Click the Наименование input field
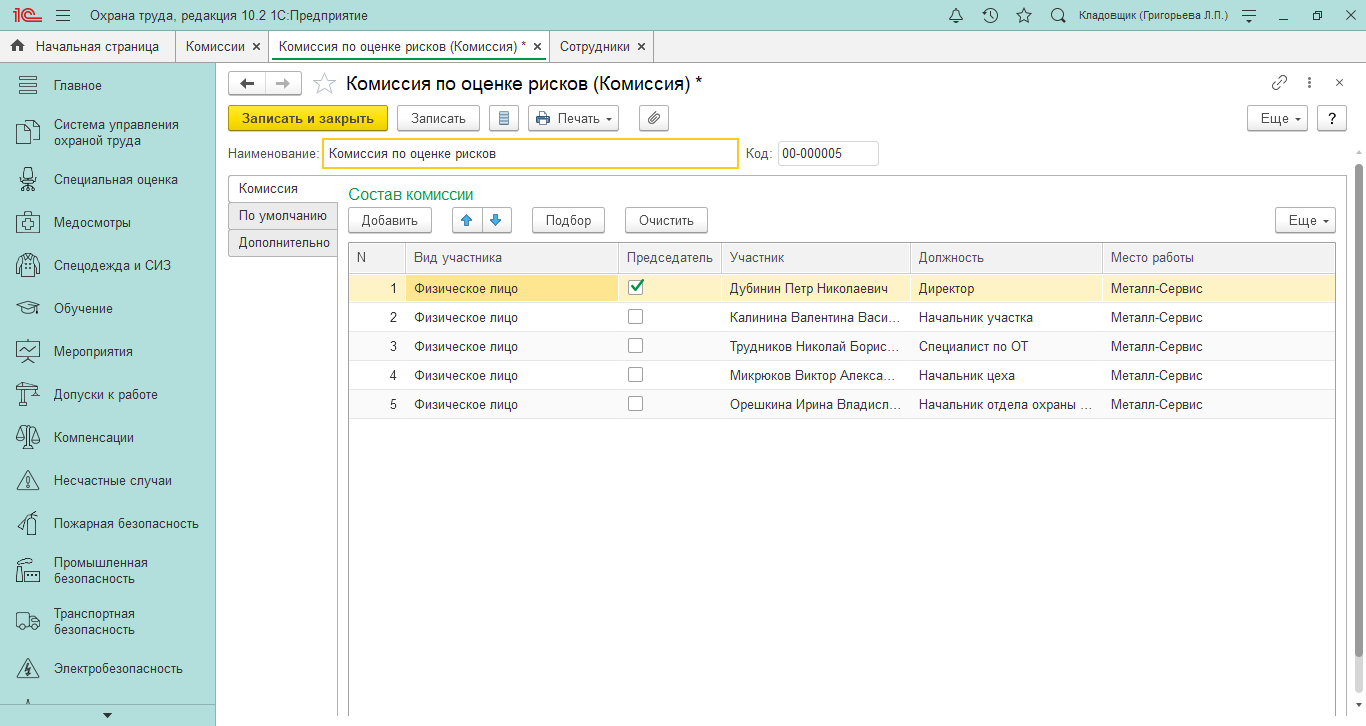 pyautogui.click(x=530, y=154)
